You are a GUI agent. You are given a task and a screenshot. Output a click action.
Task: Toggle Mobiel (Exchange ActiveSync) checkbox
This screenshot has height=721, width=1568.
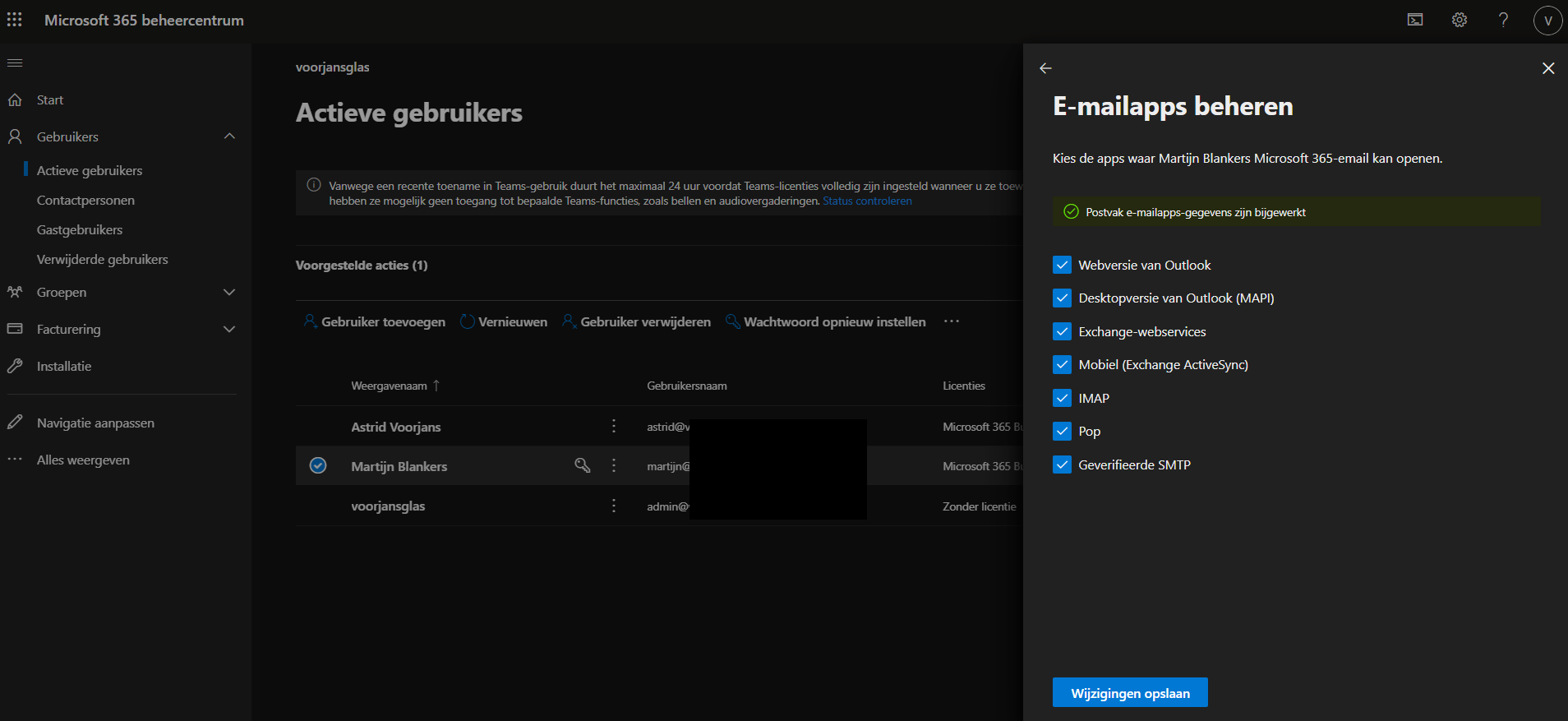coord(1062,364)
